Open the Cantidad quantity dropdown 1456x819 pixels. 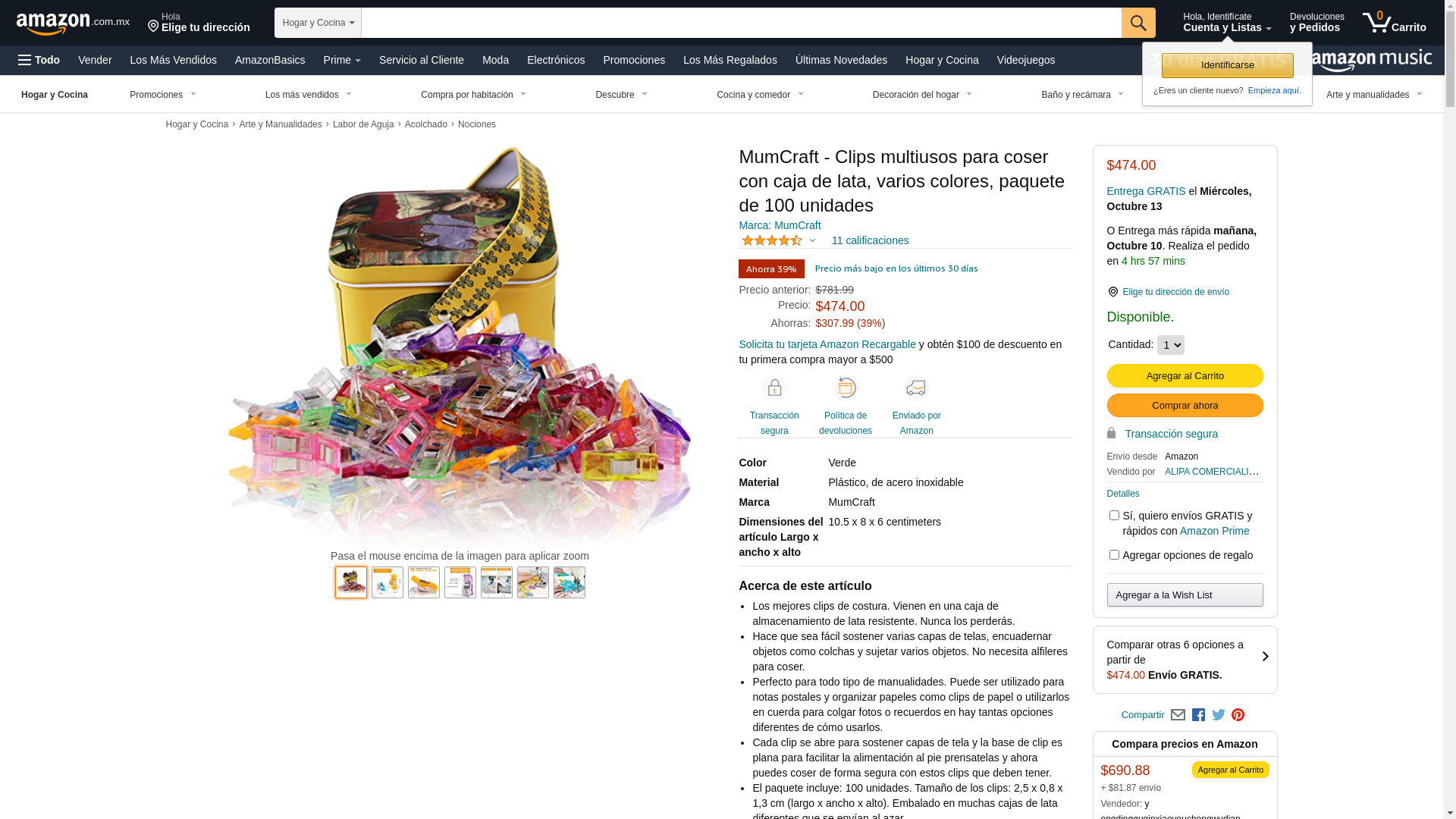(x=1170, y=345)
